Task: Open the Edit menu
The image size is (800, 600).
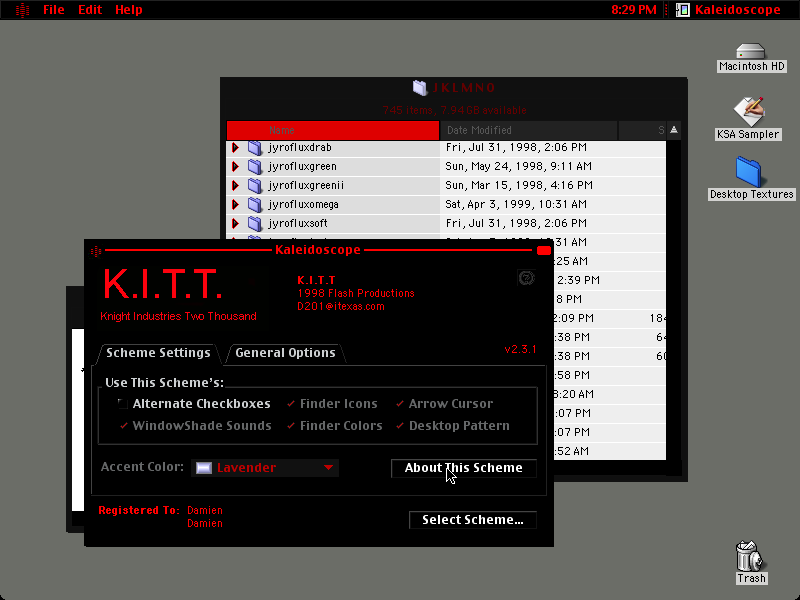Action: 90,10
